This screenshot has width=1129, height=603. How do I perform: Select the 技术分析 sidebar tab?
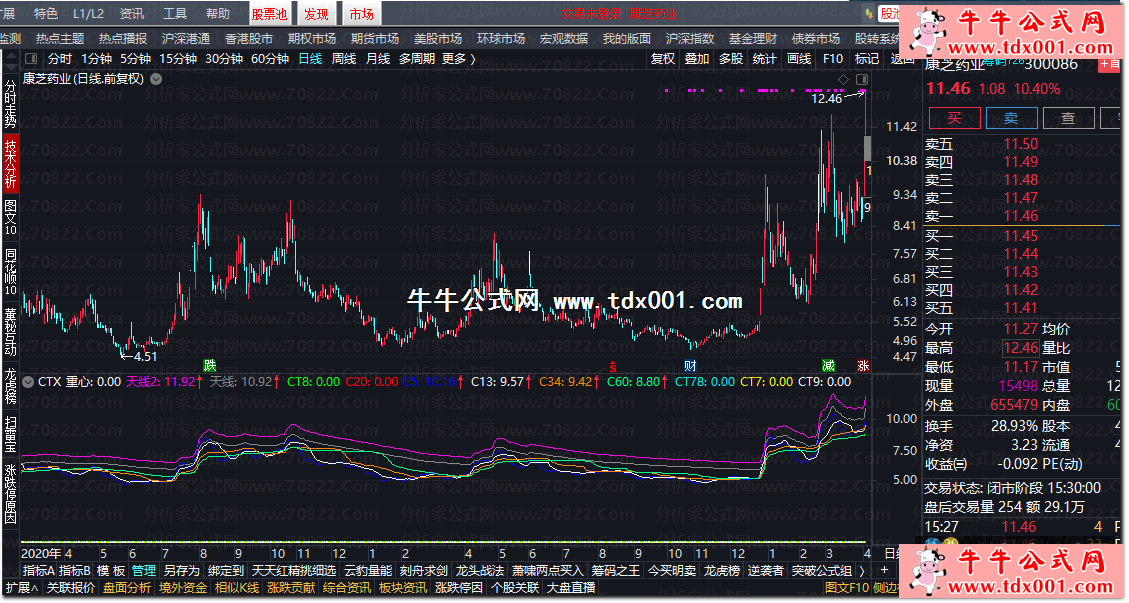point(10,163)
